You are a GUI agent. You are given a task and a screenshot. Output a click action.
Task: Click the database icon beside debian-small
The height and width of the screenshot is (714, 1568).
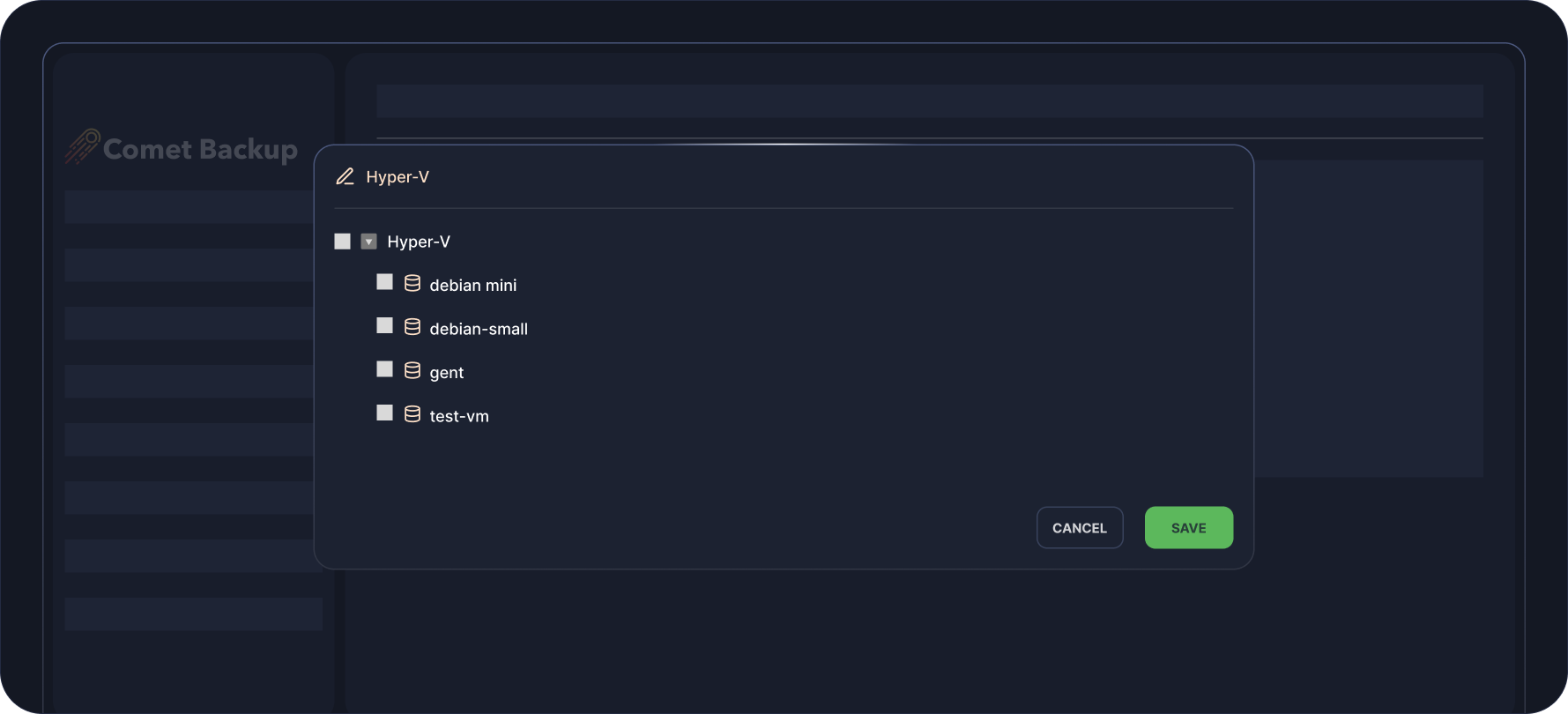pos(412,327)
